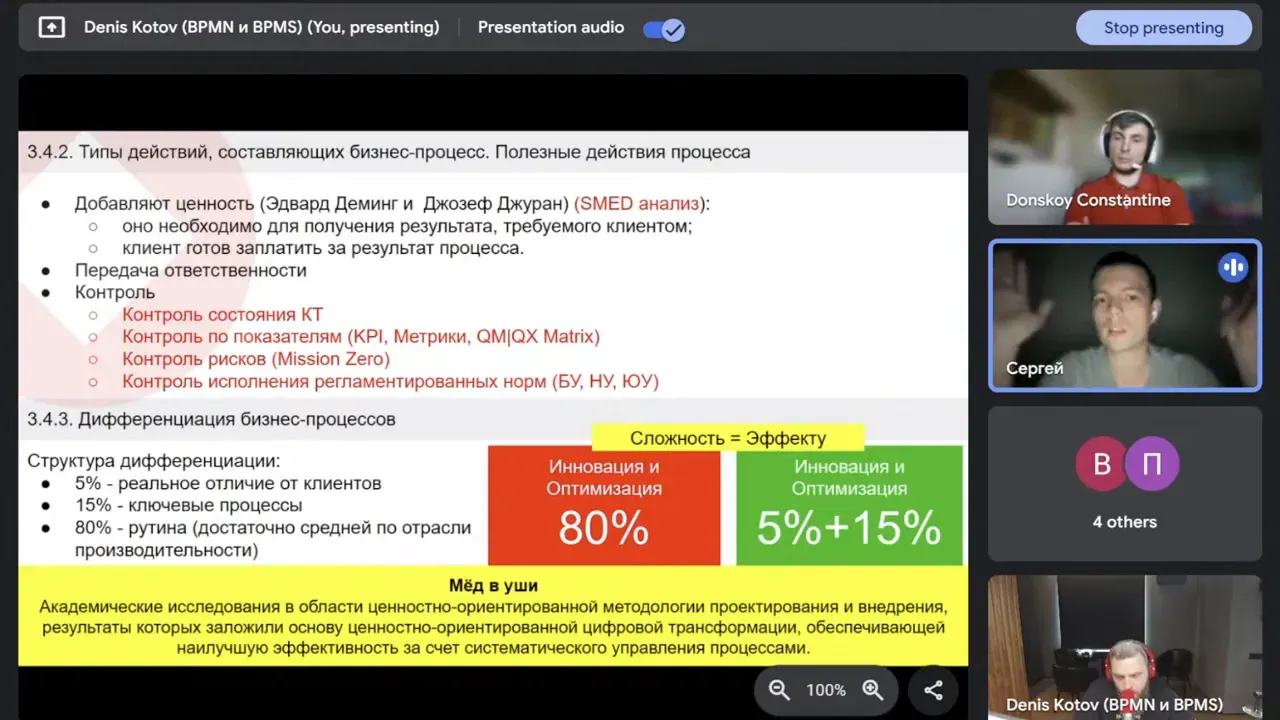Select the zoom out magnifier icon

point(779,690)
